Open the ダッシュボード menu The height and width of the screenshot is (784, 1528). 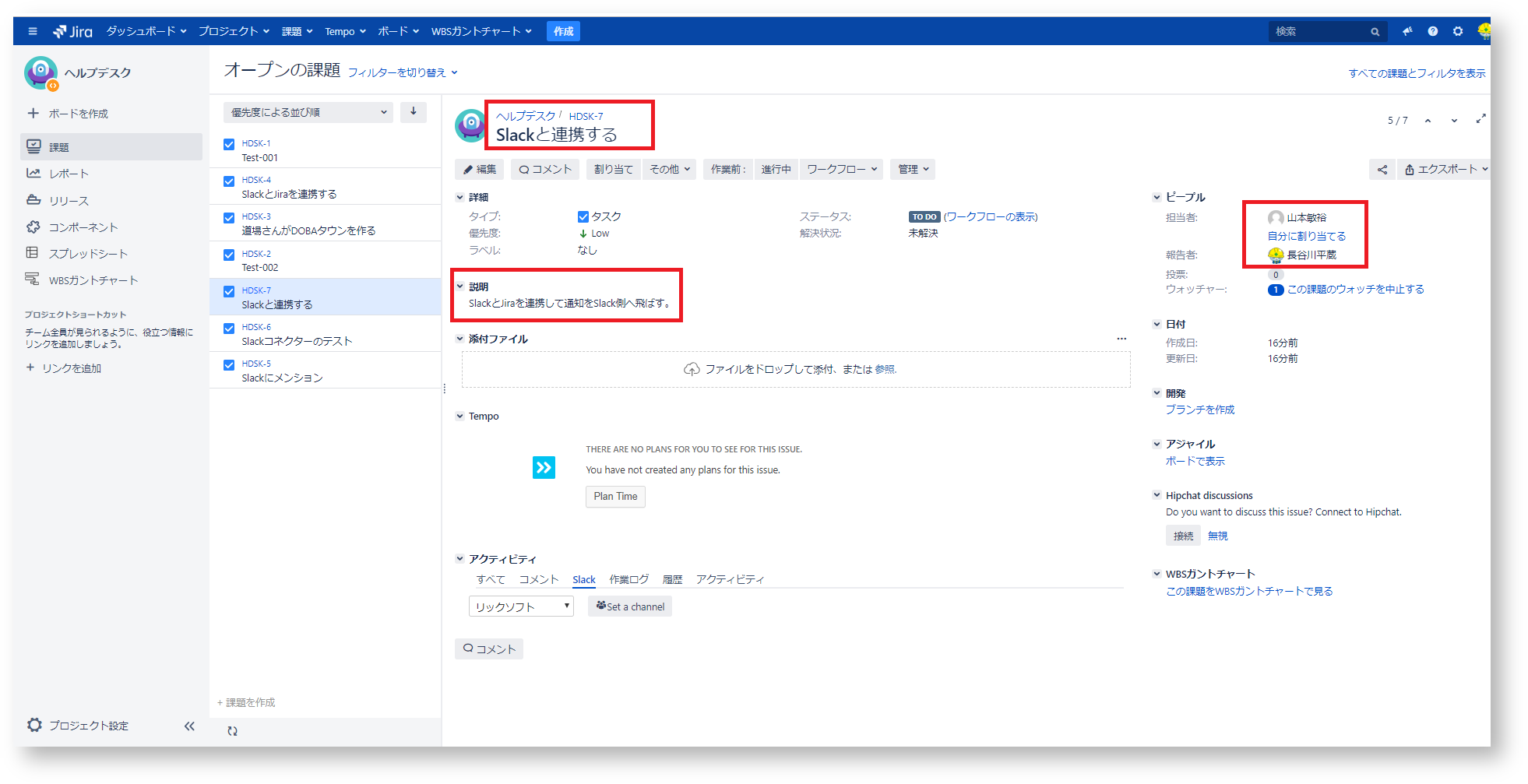146,31
